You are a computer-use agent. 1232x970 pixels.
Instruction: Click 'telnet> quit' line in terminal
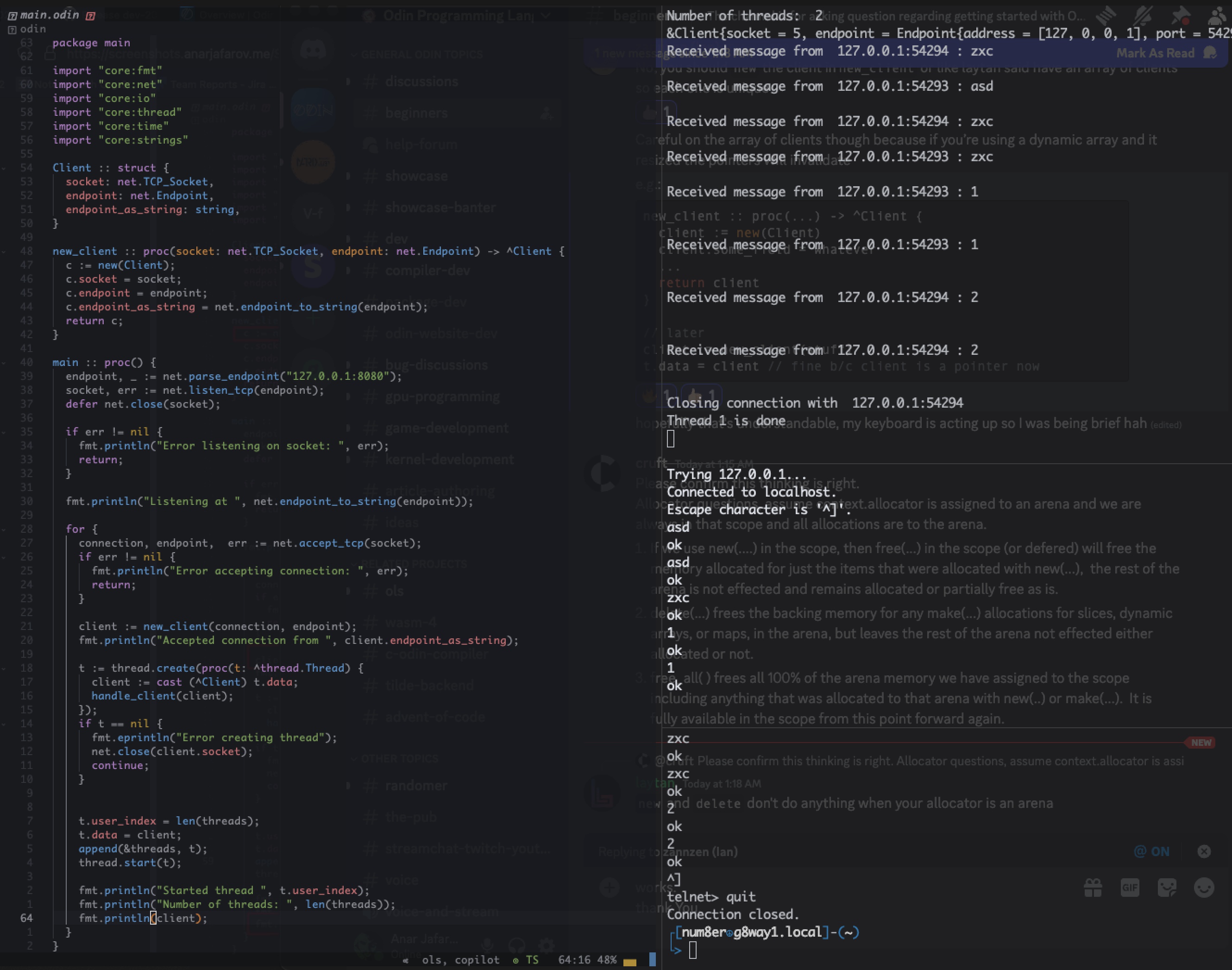pyautogui.click(x=711, y=897)
